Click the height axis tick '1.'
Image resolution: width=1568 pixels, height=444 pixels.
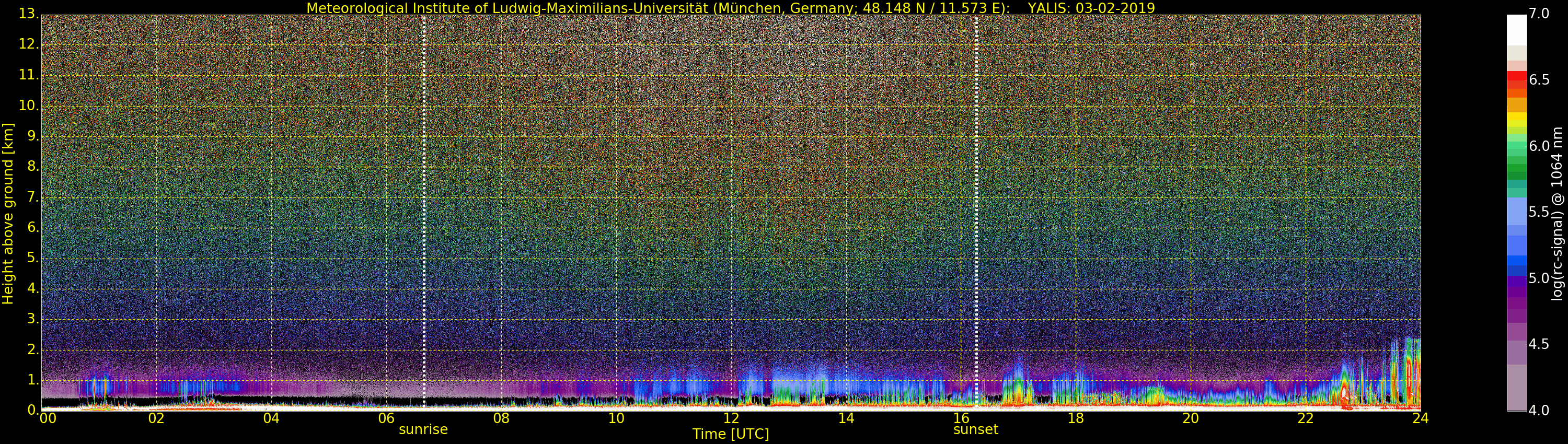[33, 380]
